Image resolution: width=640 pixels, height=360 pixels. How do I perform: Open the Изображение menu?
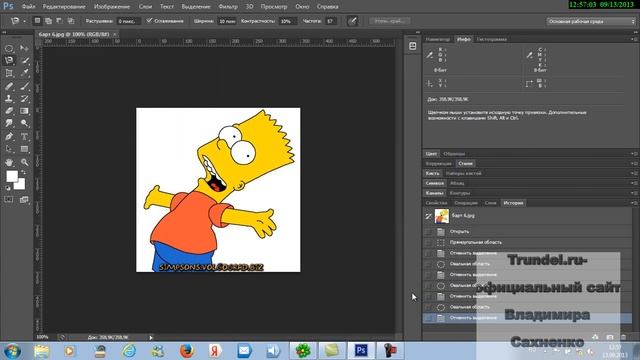click(x=112, y=7)
